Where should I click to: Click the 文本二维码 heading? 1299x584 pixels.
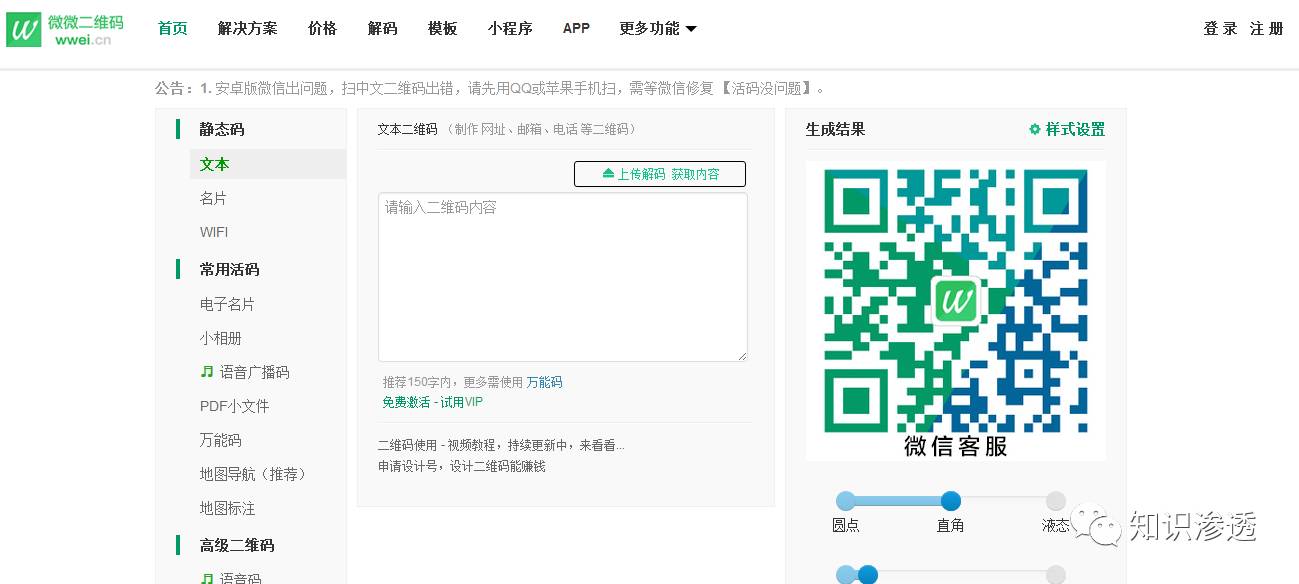click(408, 129)
